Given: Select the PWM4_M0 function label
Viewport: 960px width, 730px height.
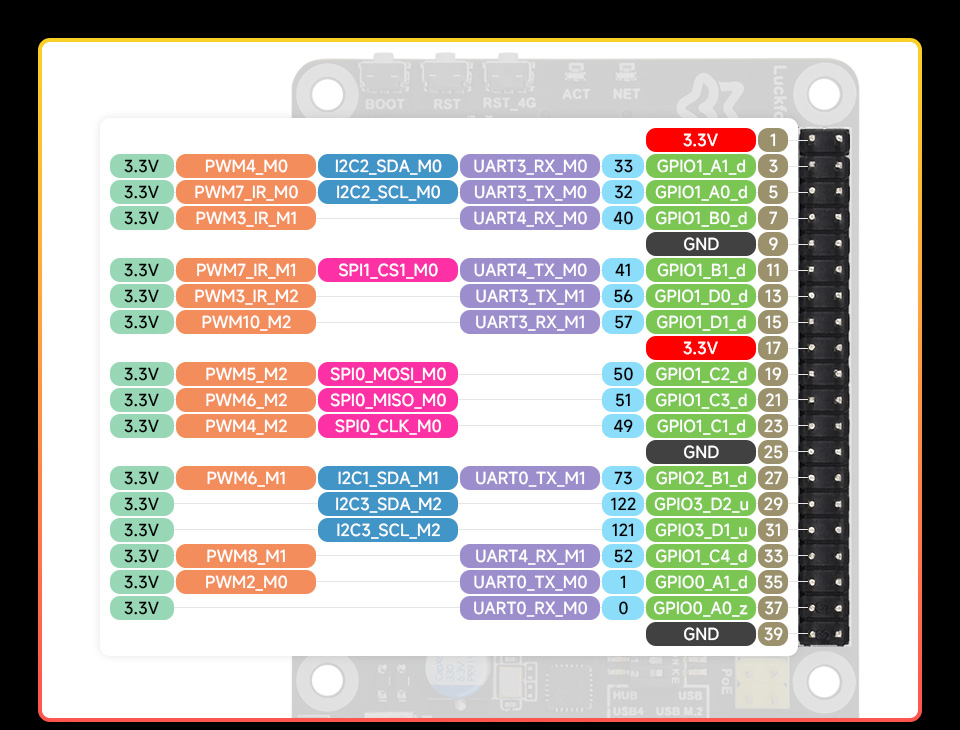Looking at the screenshot, I should [x=246, y=166].
